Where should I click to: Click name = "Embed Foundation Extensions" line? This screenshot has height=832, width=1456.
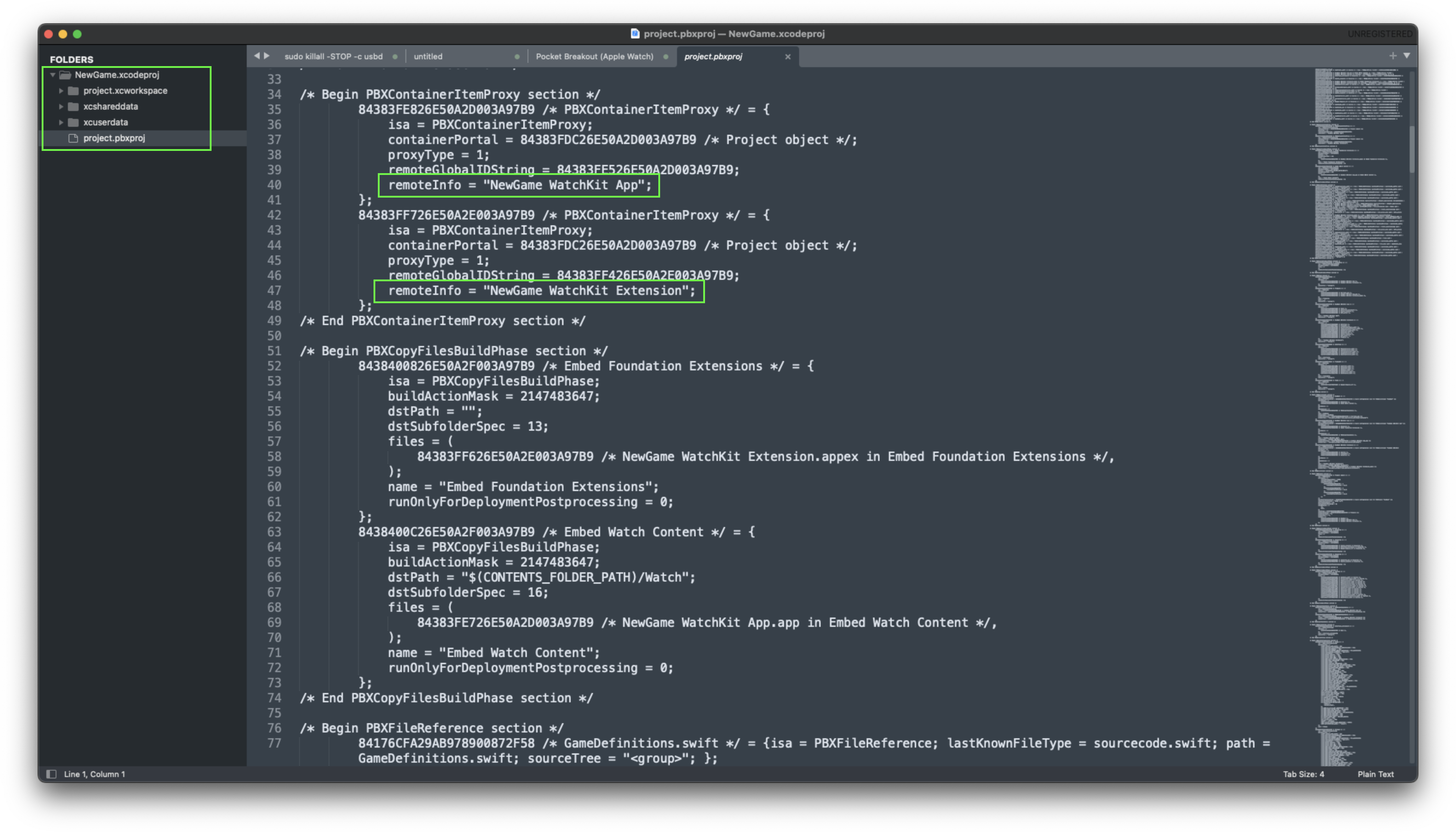point(523,487)
